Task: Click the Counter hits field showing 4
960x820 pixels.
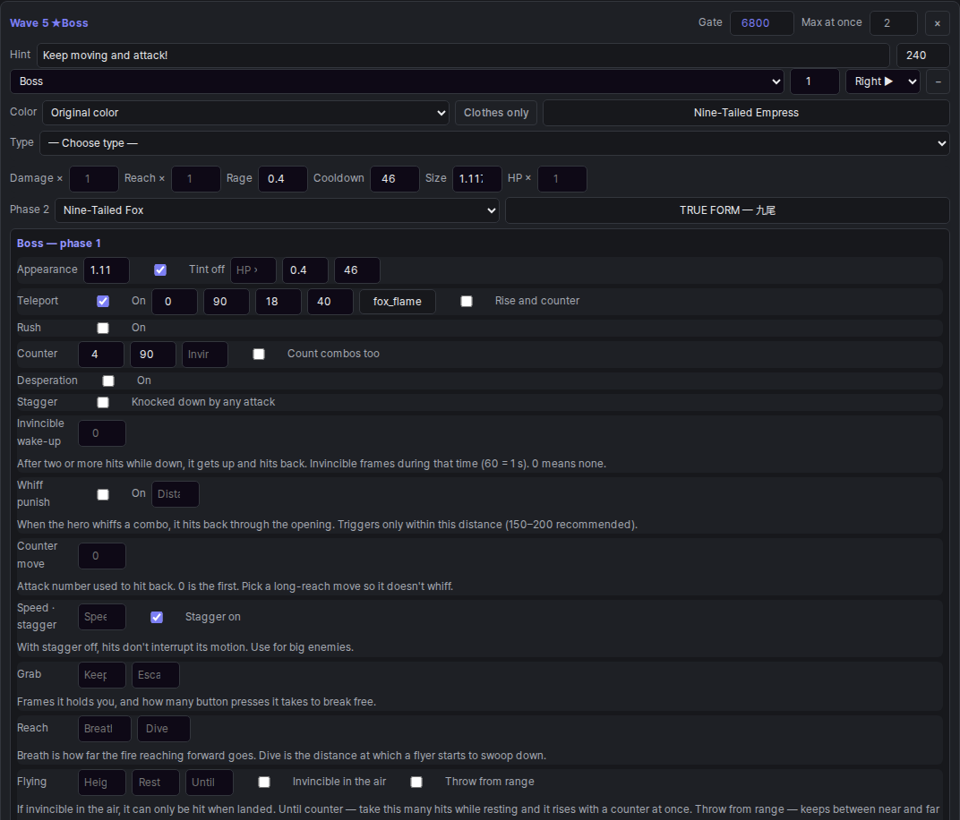Action: 101,354
